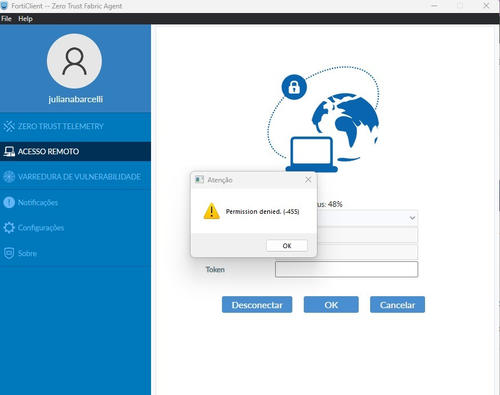Image resolution: width=500 pixels, height=395 pixels.
Task: Dismiss the Permission denied dialog with OK
Action: (287, 246)
